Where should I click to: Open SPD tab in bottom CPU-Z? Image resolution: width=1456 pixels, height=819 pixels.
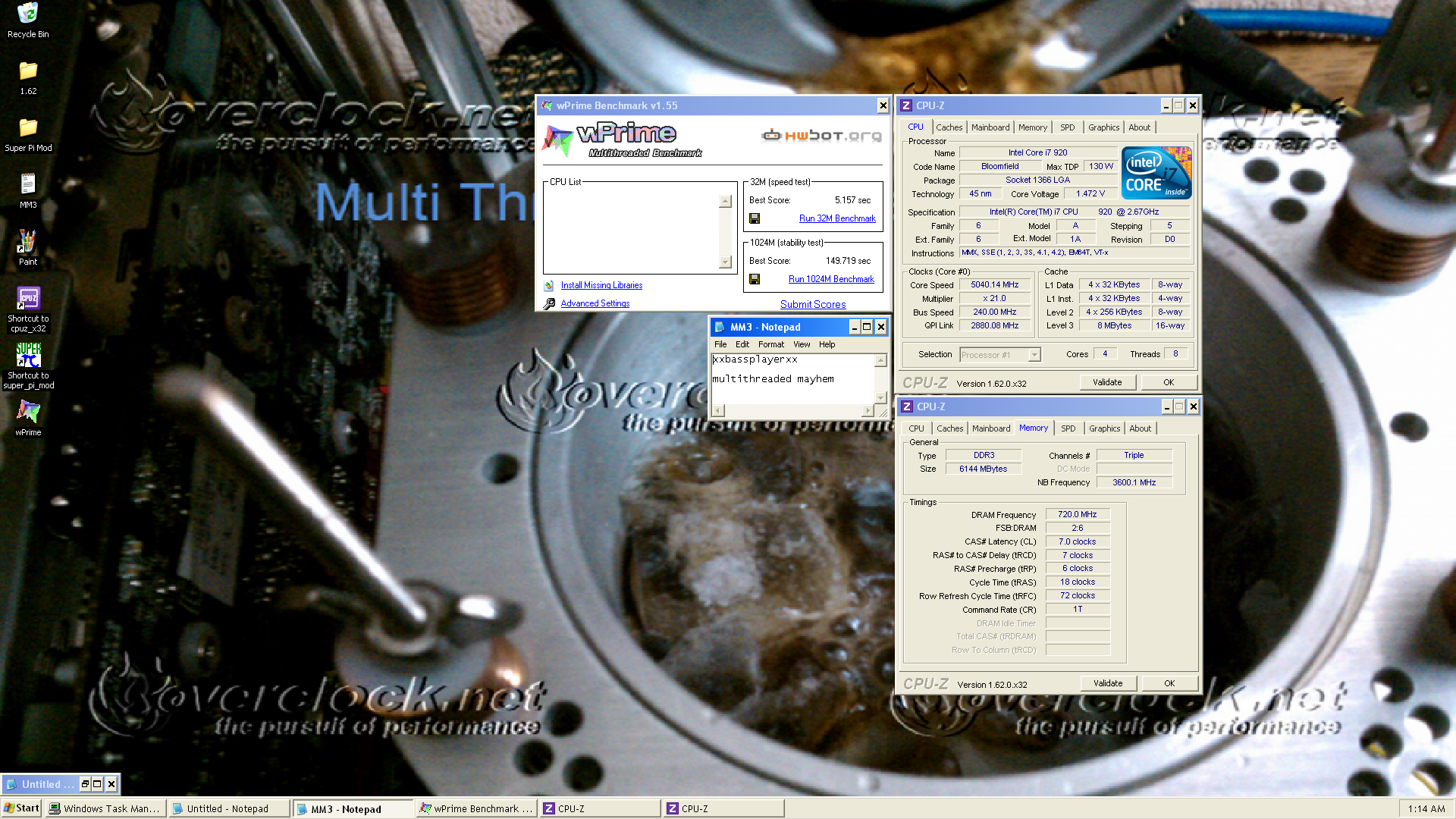tap(1068, 428)
